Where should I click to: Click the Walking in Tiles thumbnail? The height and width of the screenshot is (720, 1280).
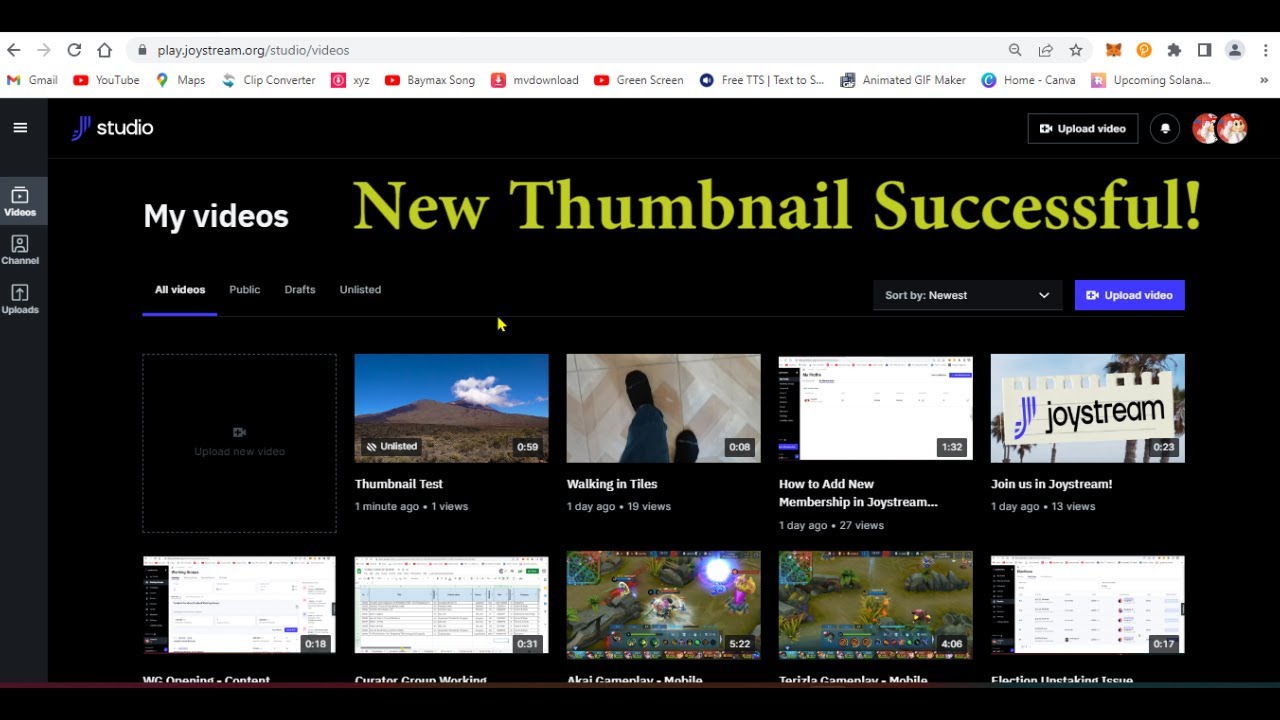tap(663, 408)
